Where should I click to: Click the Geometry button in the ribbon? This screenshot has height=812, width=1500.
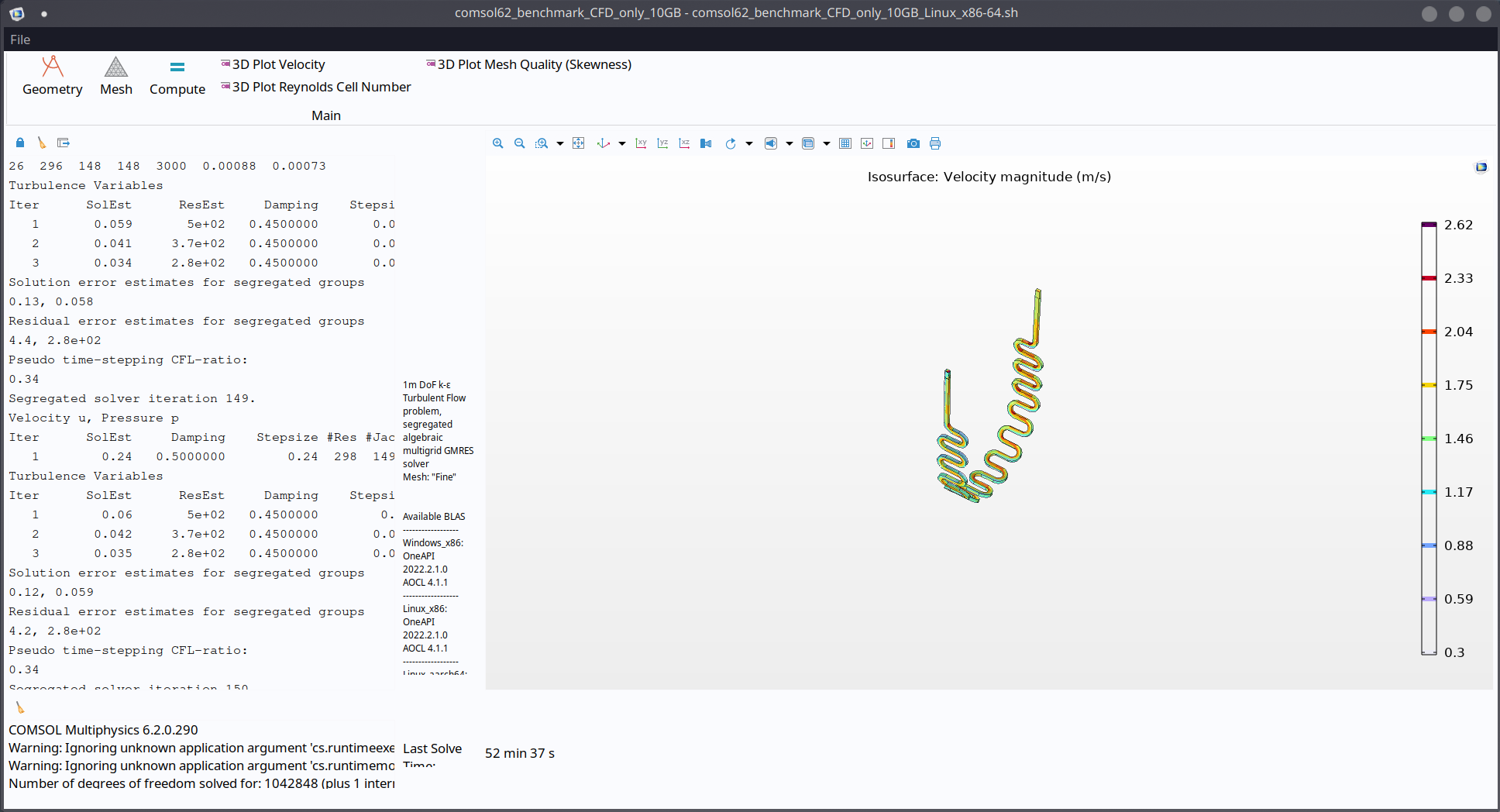(x=52, y=76)
